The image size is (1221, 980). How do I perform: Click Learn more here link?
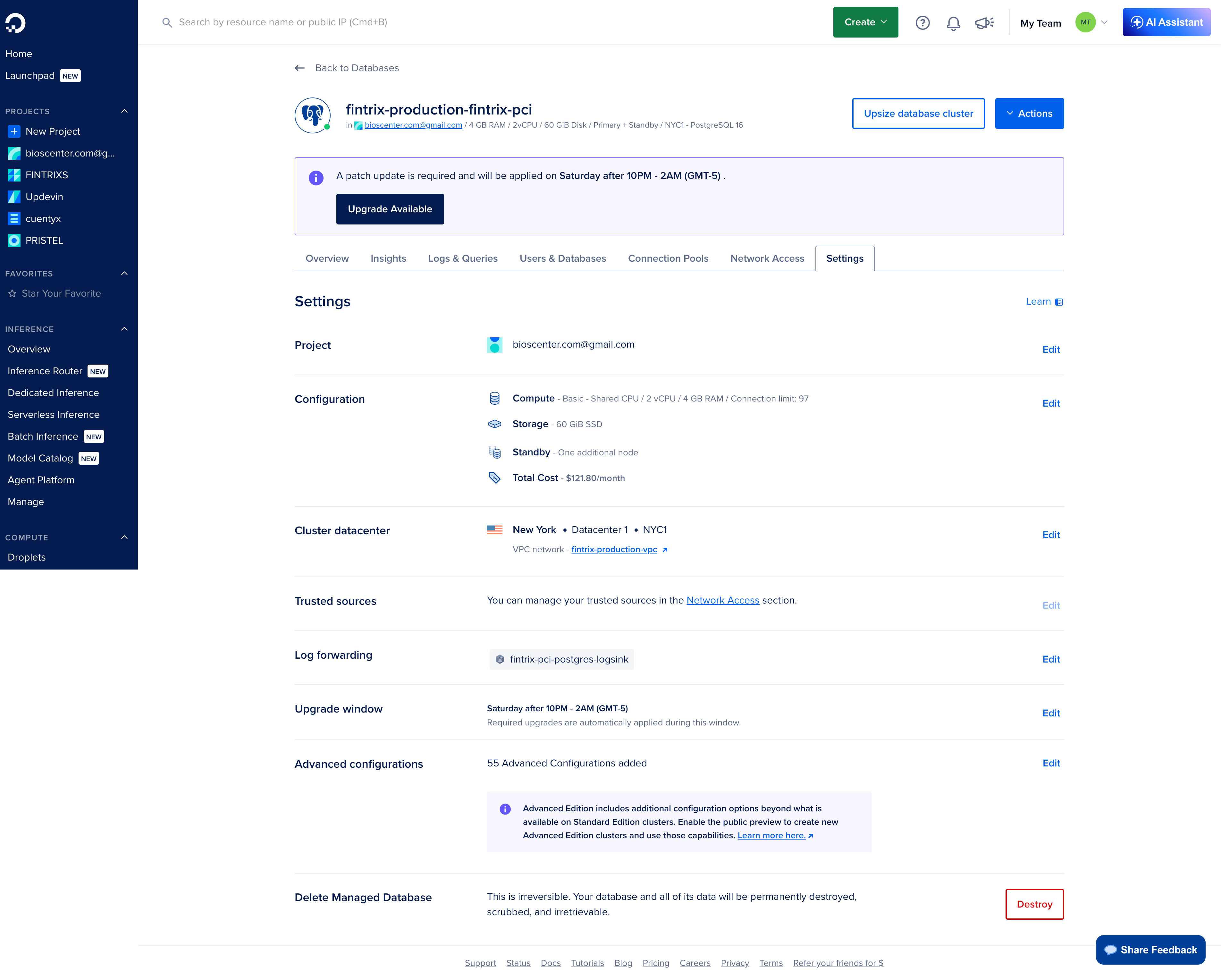[771, 836]
